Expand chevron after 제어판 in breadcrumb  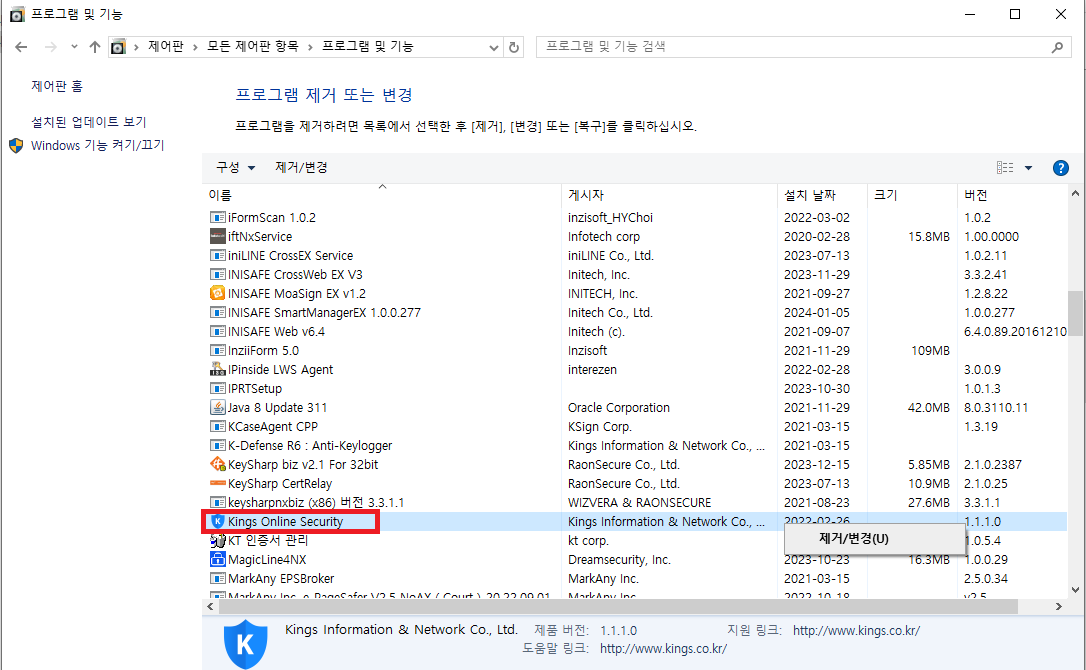(x=195, y=46)
